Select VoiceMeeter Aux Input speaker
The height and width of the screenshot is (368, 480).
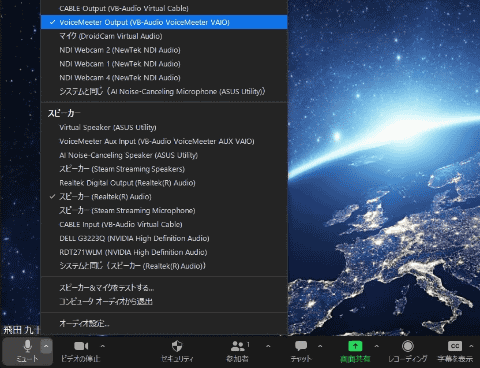pyautogui.click(x=164, y=141)
